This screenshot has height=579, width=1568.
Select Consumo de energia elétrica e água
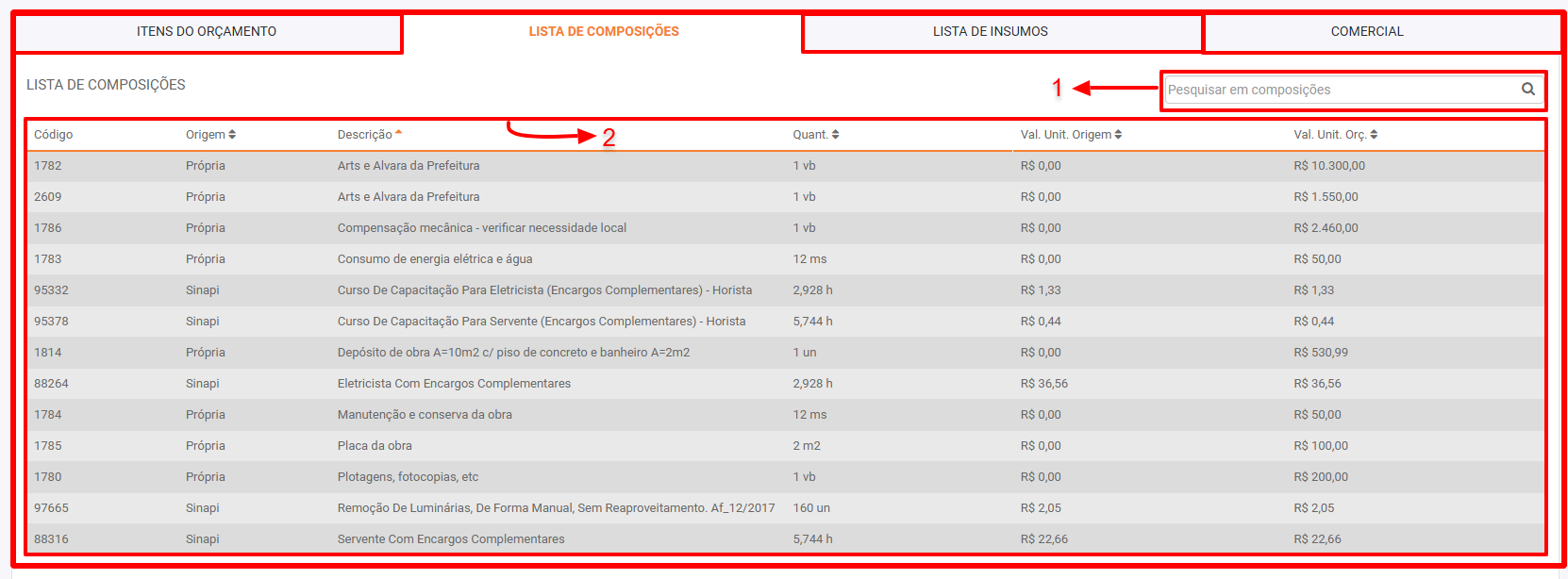(x=434, y=259)
